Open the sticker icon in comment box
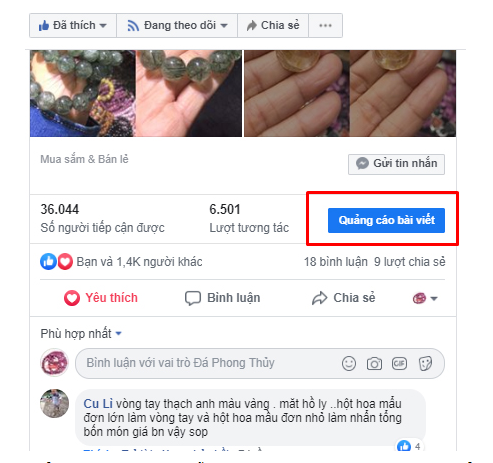The width and height of the screenshot is (493, 463). [x=425, y=363]
